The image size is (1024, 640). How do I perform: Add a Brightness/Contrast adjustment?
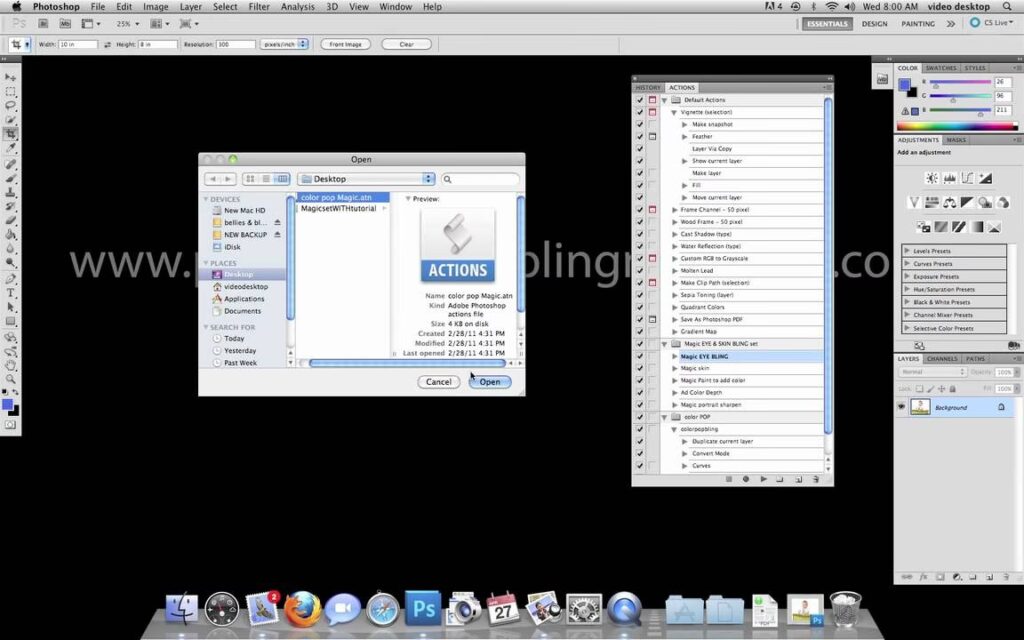[932, 178]
